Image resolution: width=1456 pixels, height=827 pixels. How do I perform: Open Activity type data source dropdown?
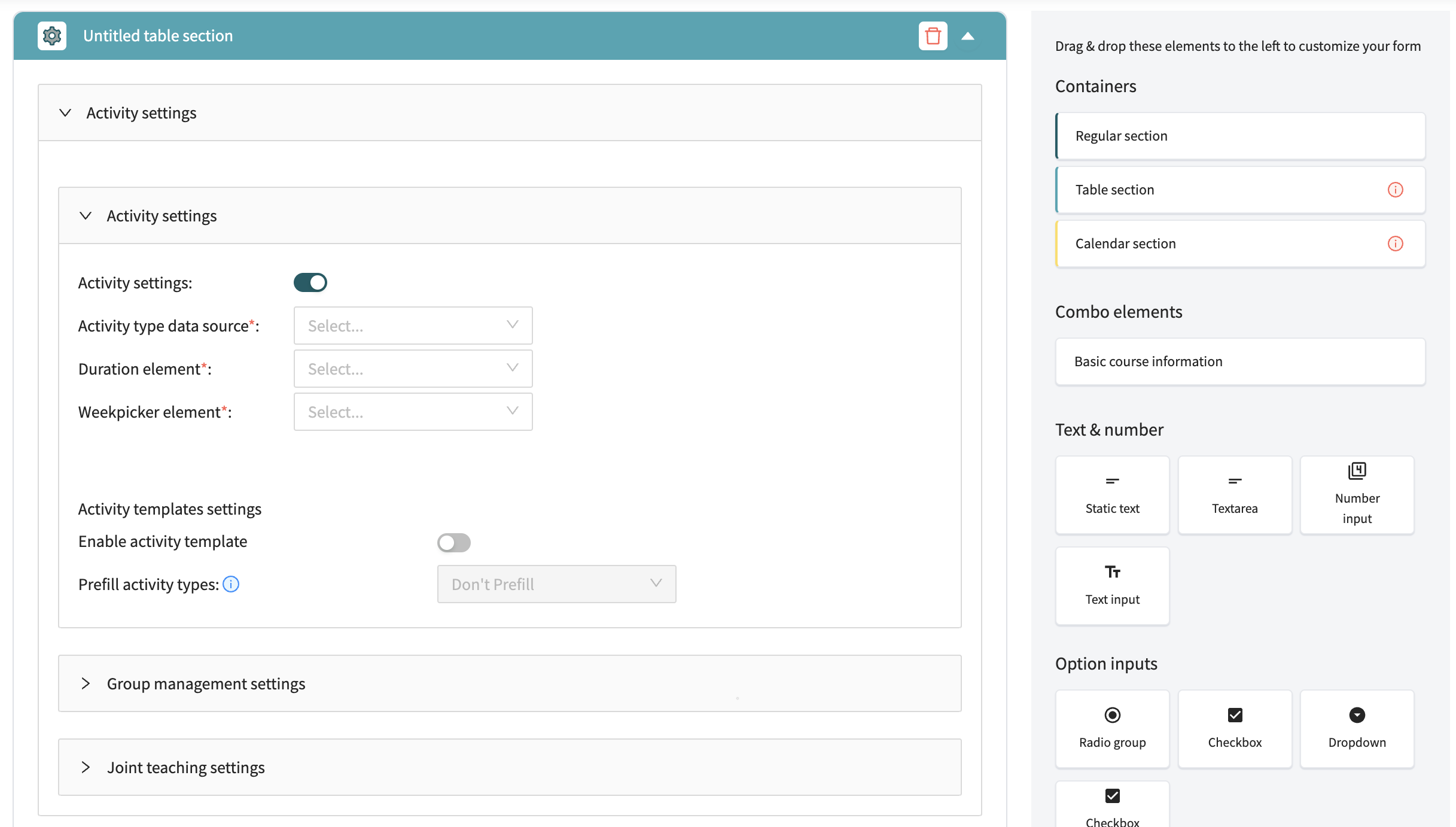click(413, 326)
